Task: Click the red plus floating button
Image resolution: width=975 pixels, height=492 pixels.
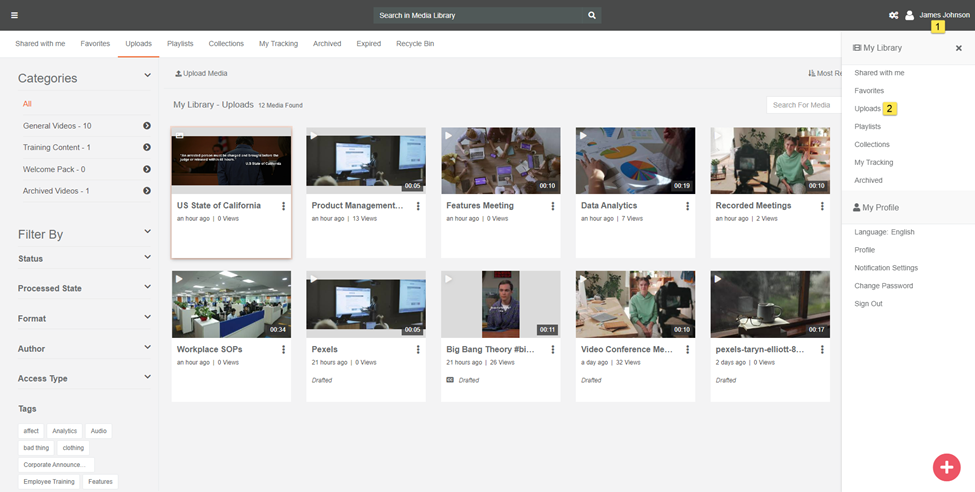Action: (946, 467)
